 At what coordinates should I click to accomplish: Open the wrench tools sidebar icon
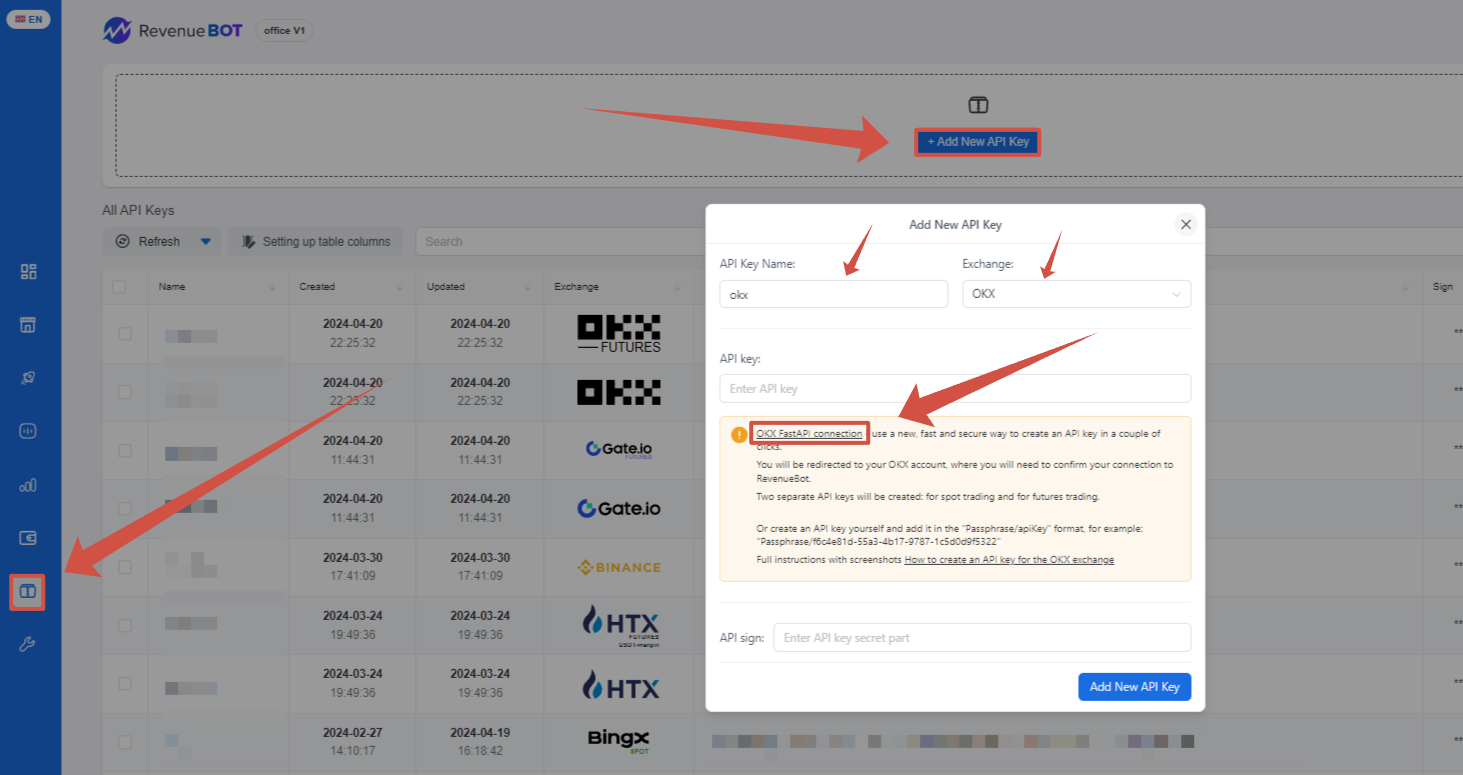tap(28, 644)
